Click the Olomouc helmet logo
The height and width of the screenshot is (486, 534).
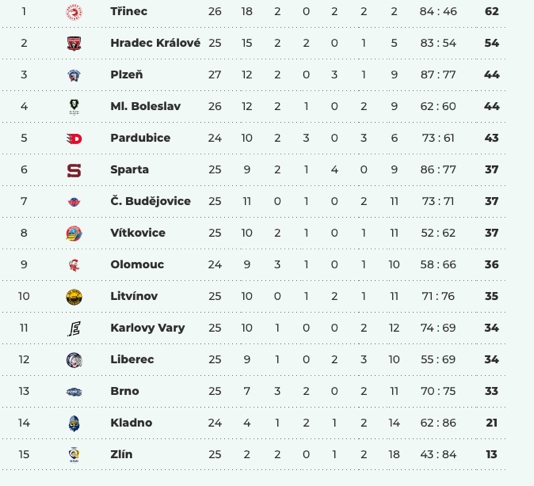tap(74, 265)
